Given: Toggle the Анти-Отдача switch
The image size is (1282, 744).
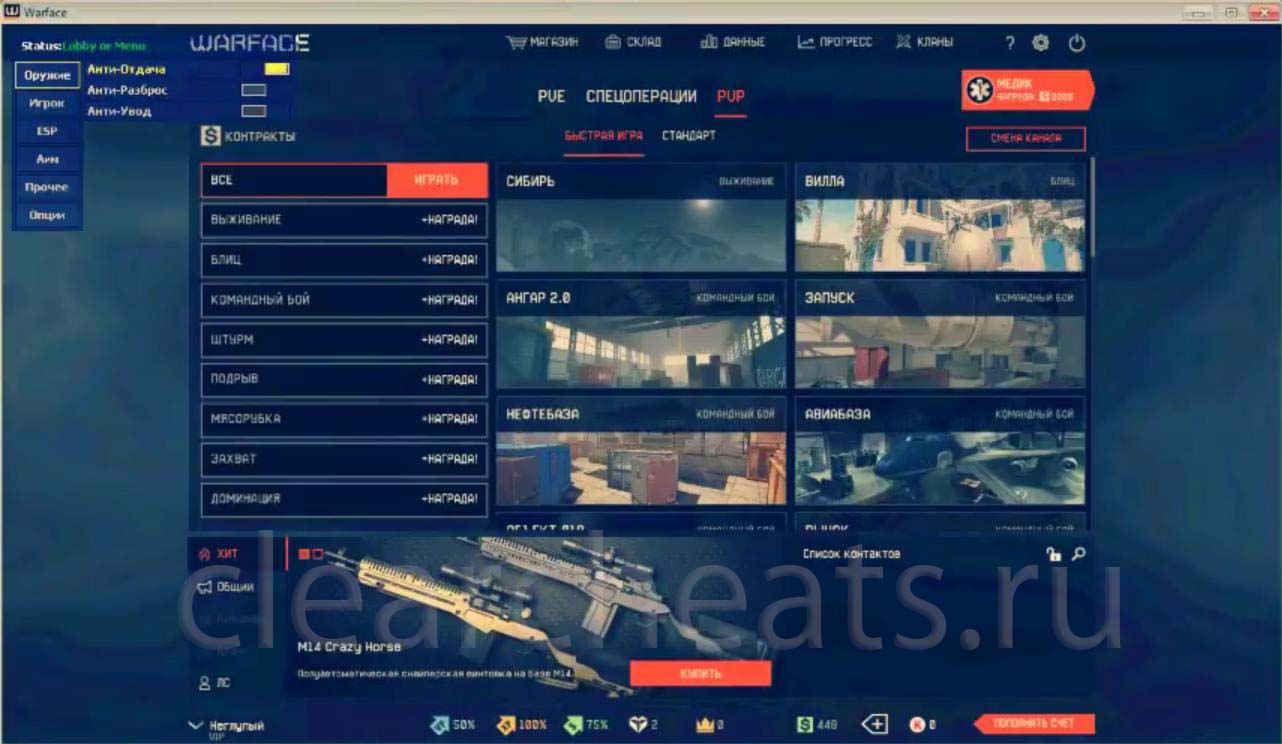Looking at the screenshot, I should coord(276,69).
